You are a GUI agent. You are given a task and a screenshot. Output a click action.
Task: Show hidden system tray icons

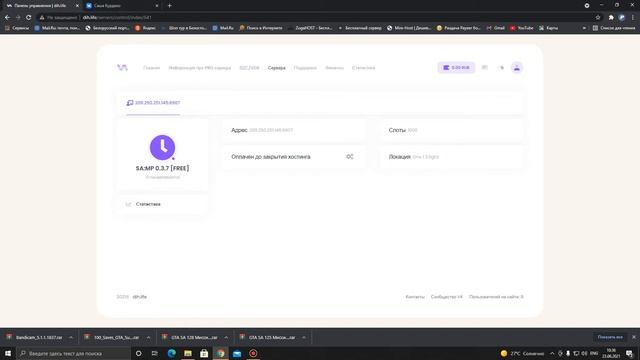coord(552,353)
